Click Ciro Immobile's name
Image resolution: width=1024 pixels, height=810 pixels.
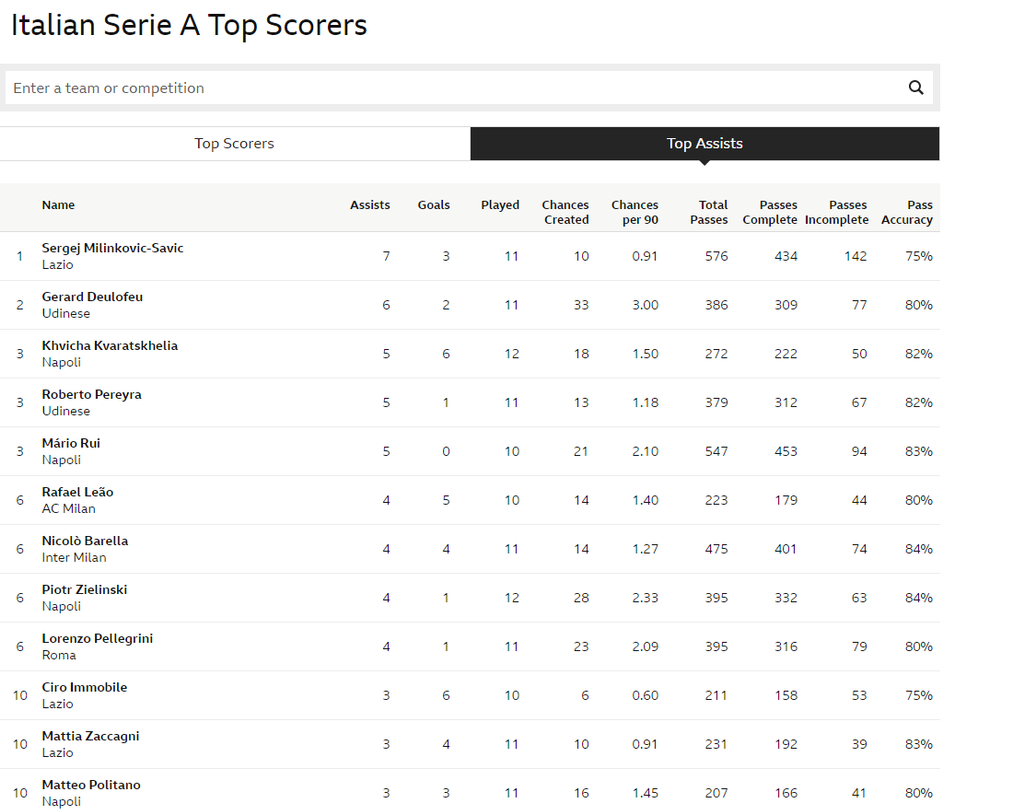coord(85,688)
